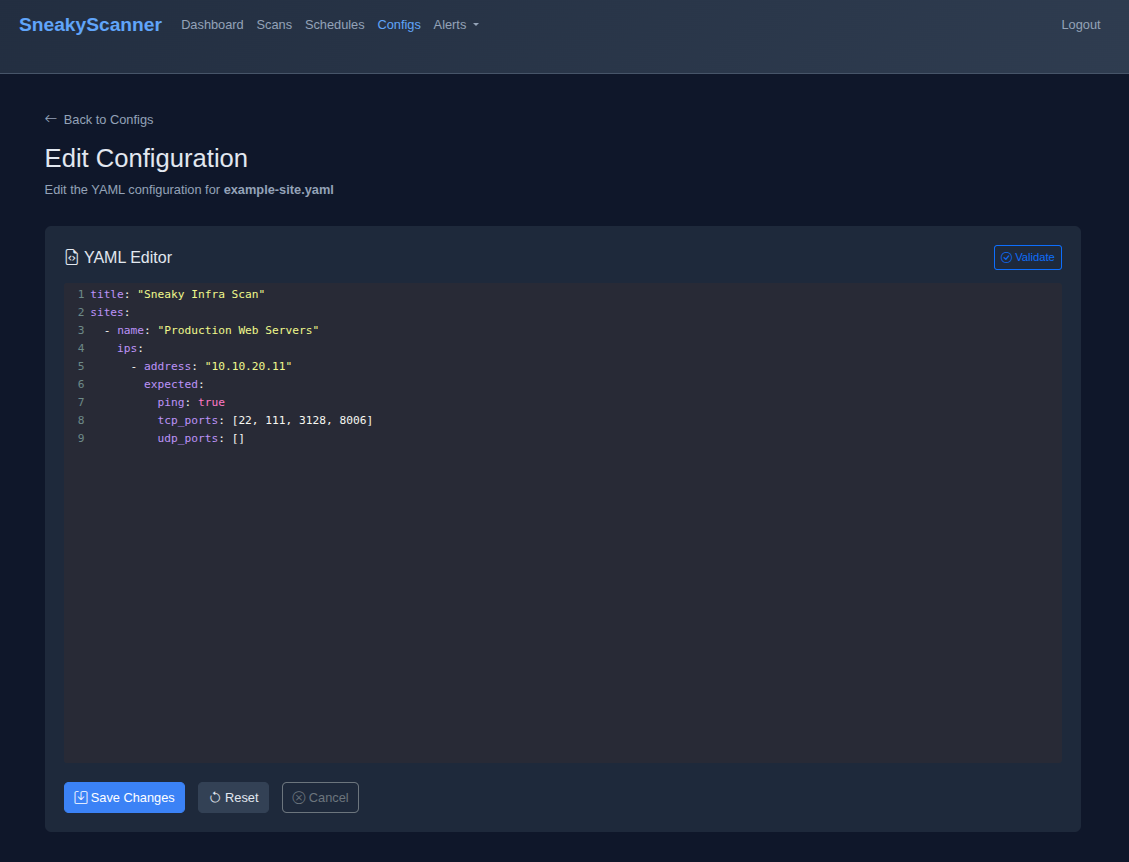
Task: Click the back arrow icon near Back to Configs
Action: [51, 119]
